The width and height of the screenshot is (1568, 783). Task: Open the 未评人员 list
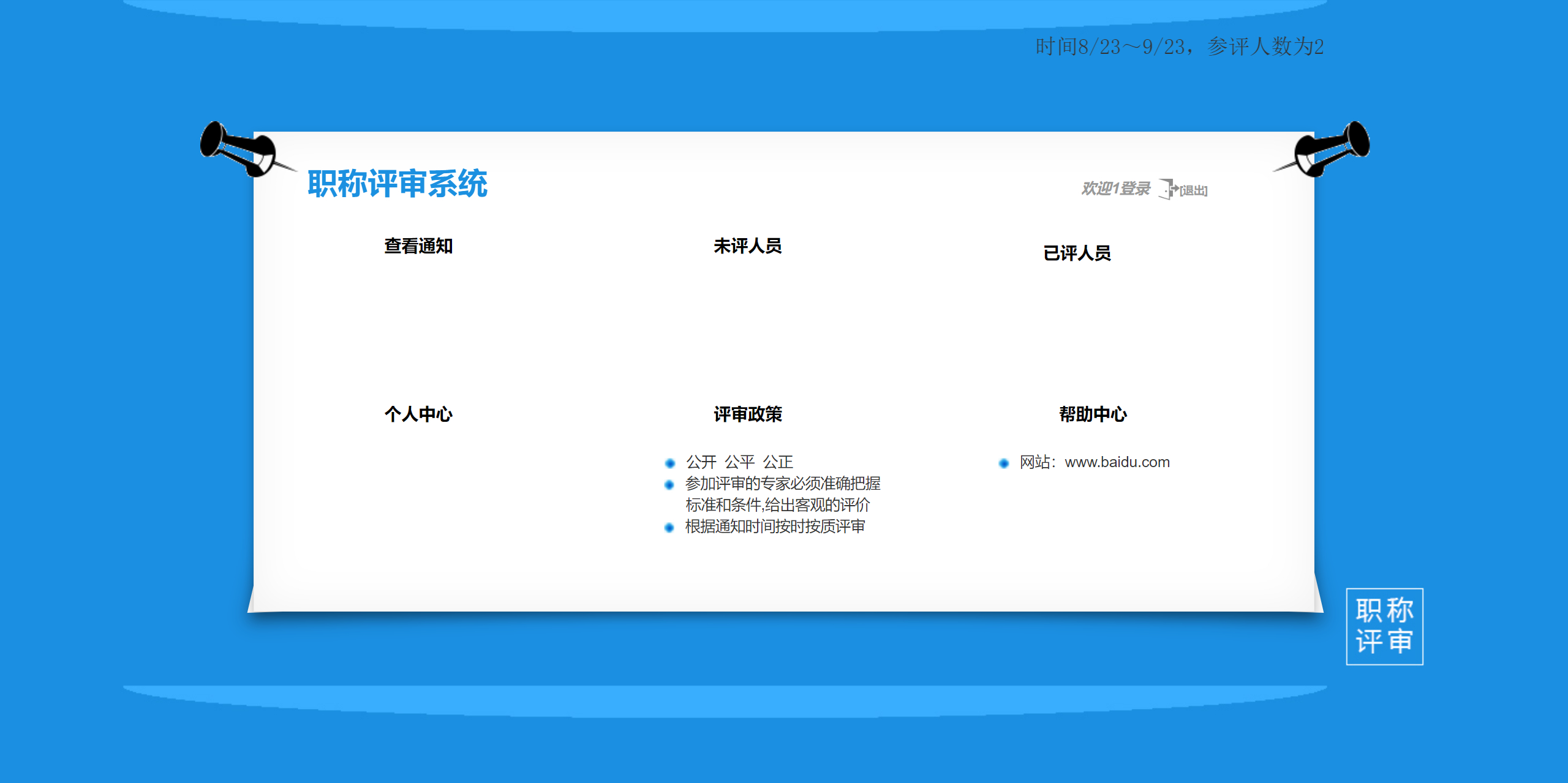coord(747,246)
